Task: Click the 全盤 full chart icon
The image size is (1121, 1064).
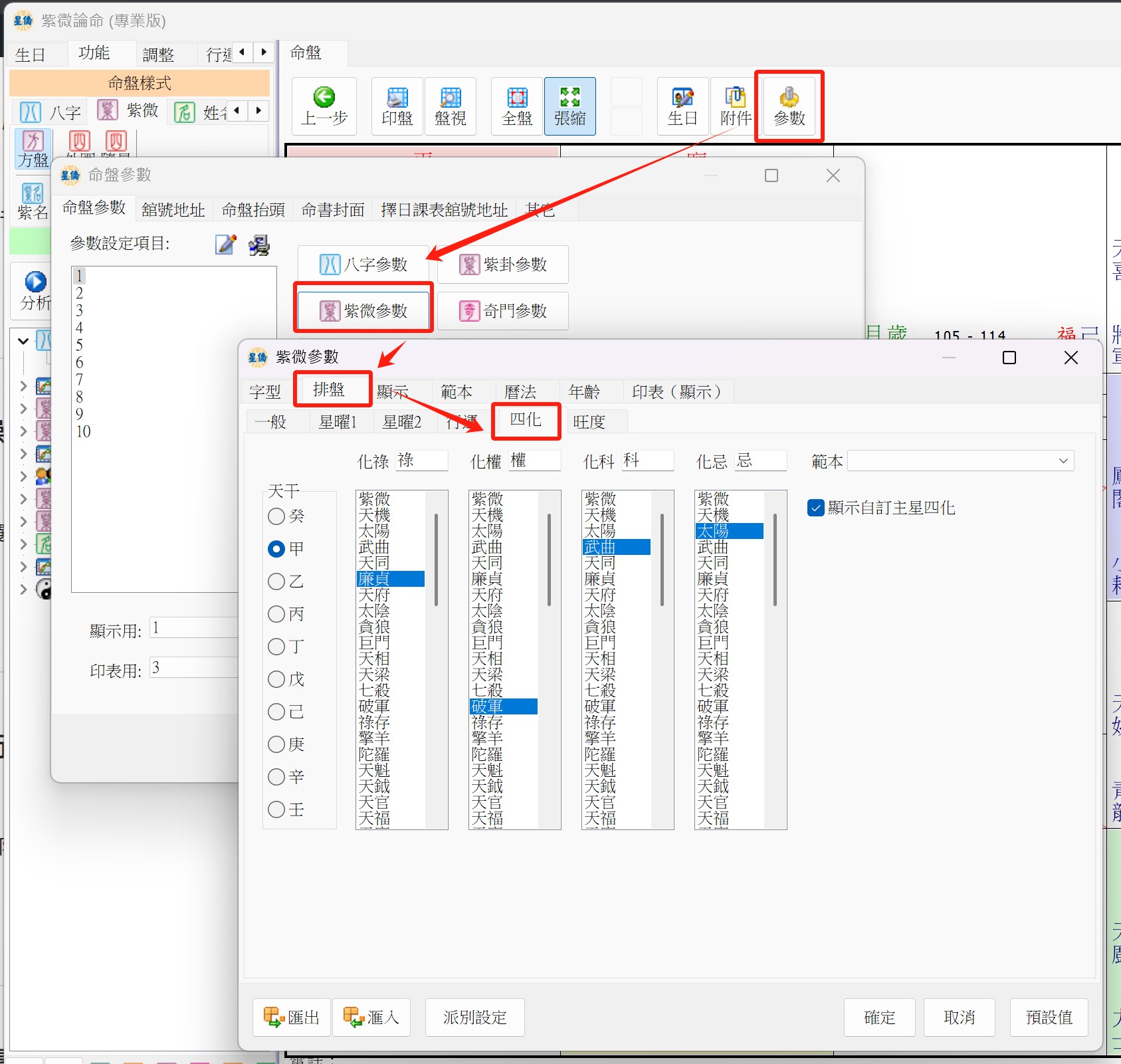Action: pyautogui.click(x=517, y=106)
